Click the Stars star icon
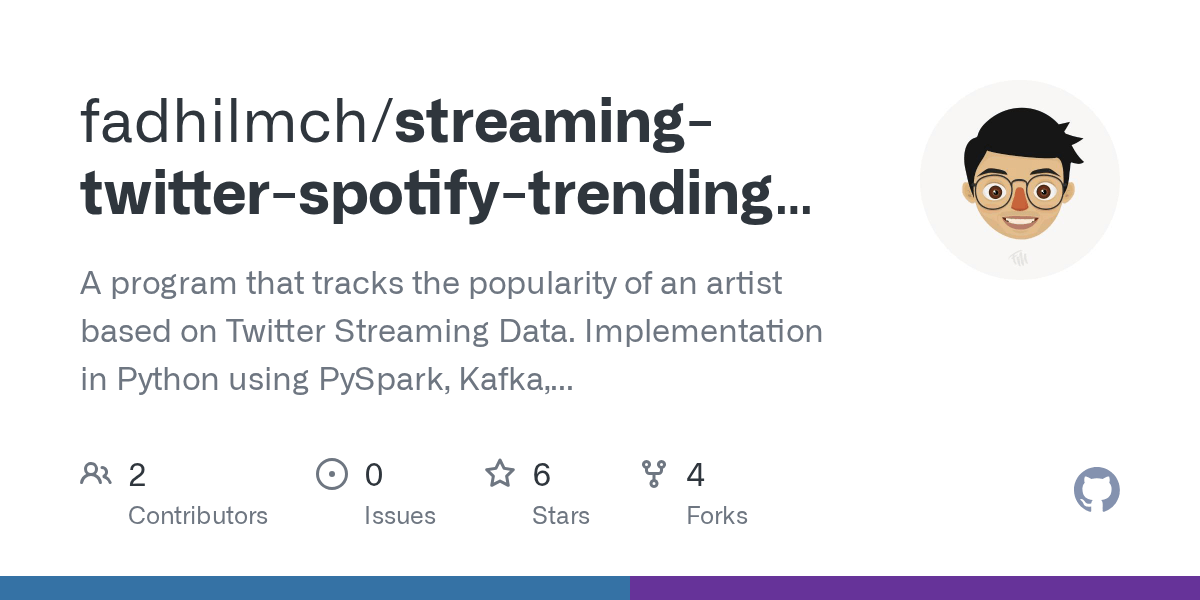This screenshot has width=1200, height=600. click(x=499, y=473)
